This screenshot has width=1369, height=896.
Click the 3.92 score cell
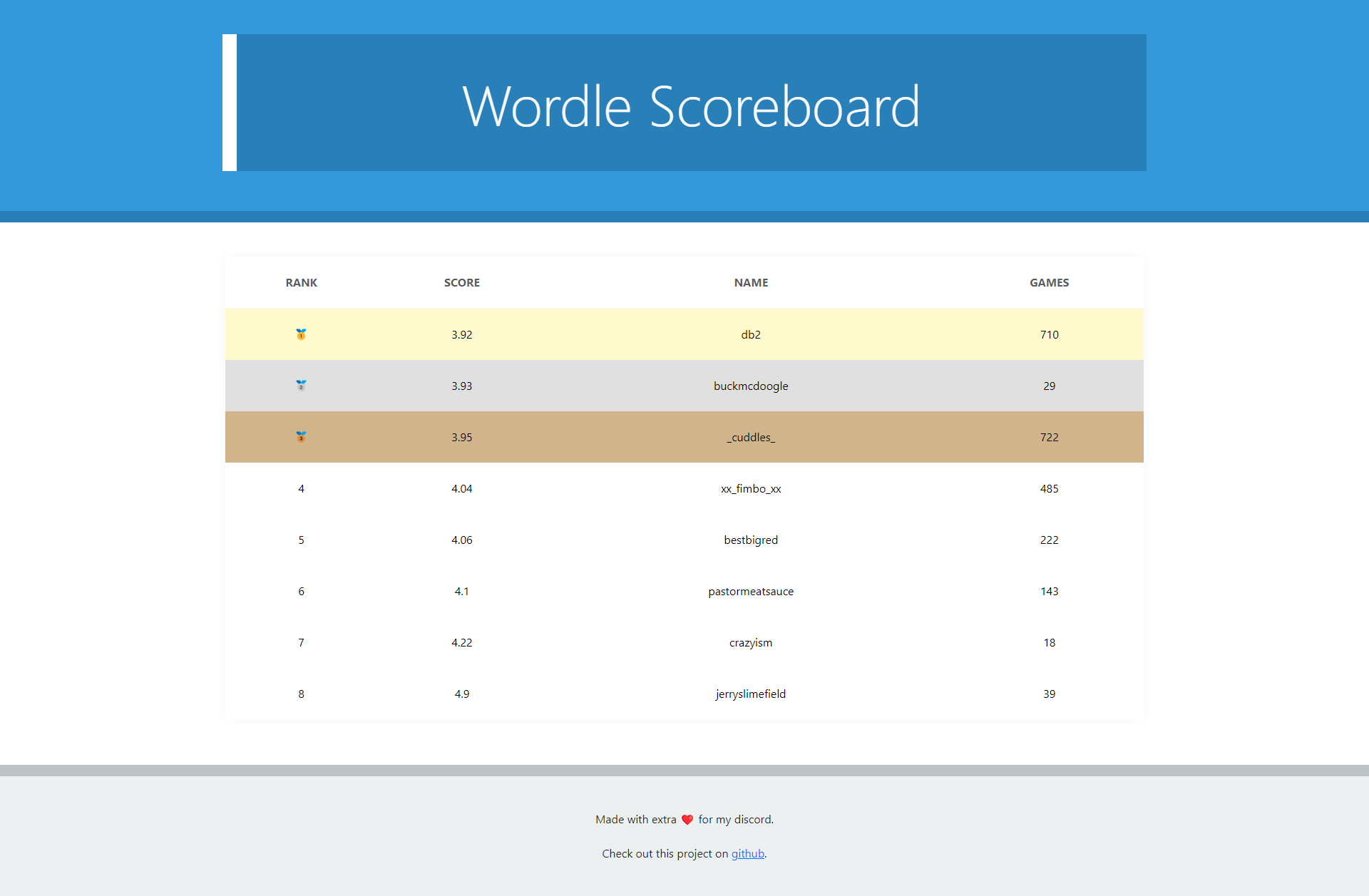pos(461,334)
